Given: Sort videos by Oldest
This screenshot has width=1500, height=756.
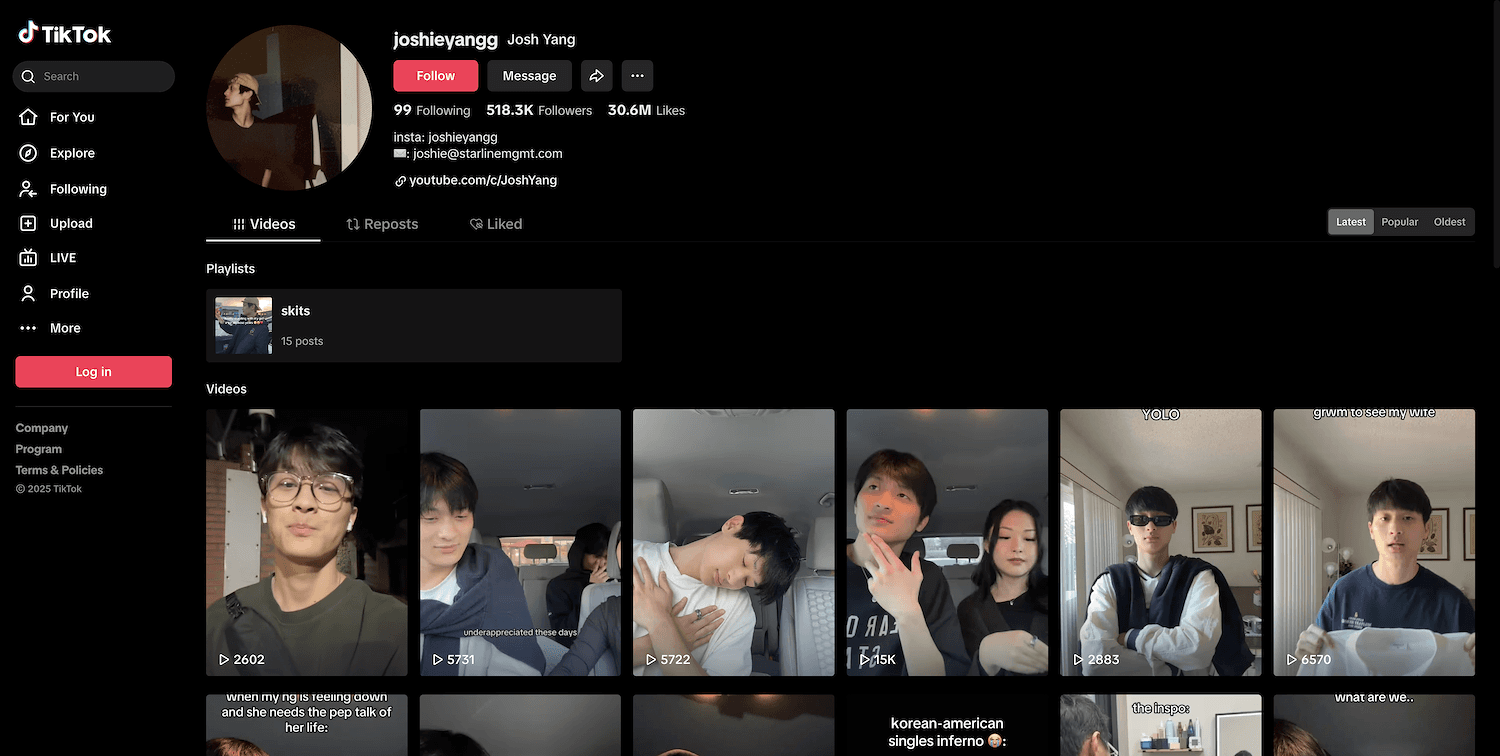Looking at the screenshot, I should click(x=1449, y=222).
